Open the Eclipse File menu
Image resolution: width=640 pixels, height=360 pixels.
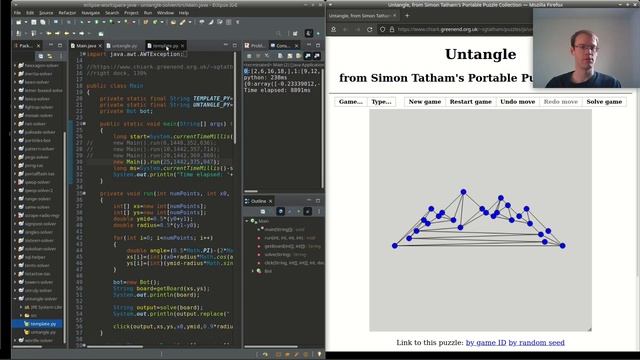(x=18, y=13)
